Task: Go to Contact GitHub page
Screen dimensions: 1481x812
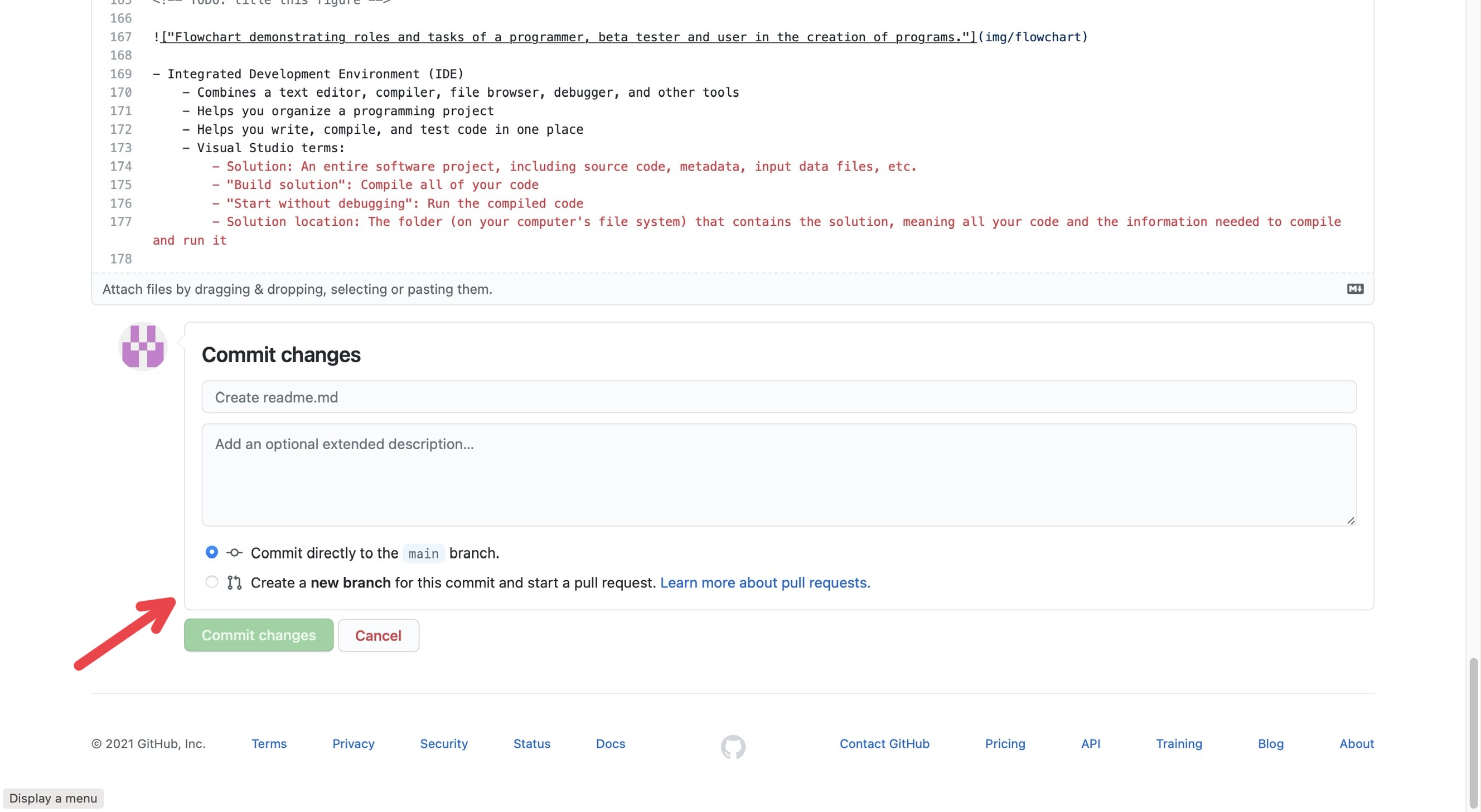Action: [x=884, y=743]
